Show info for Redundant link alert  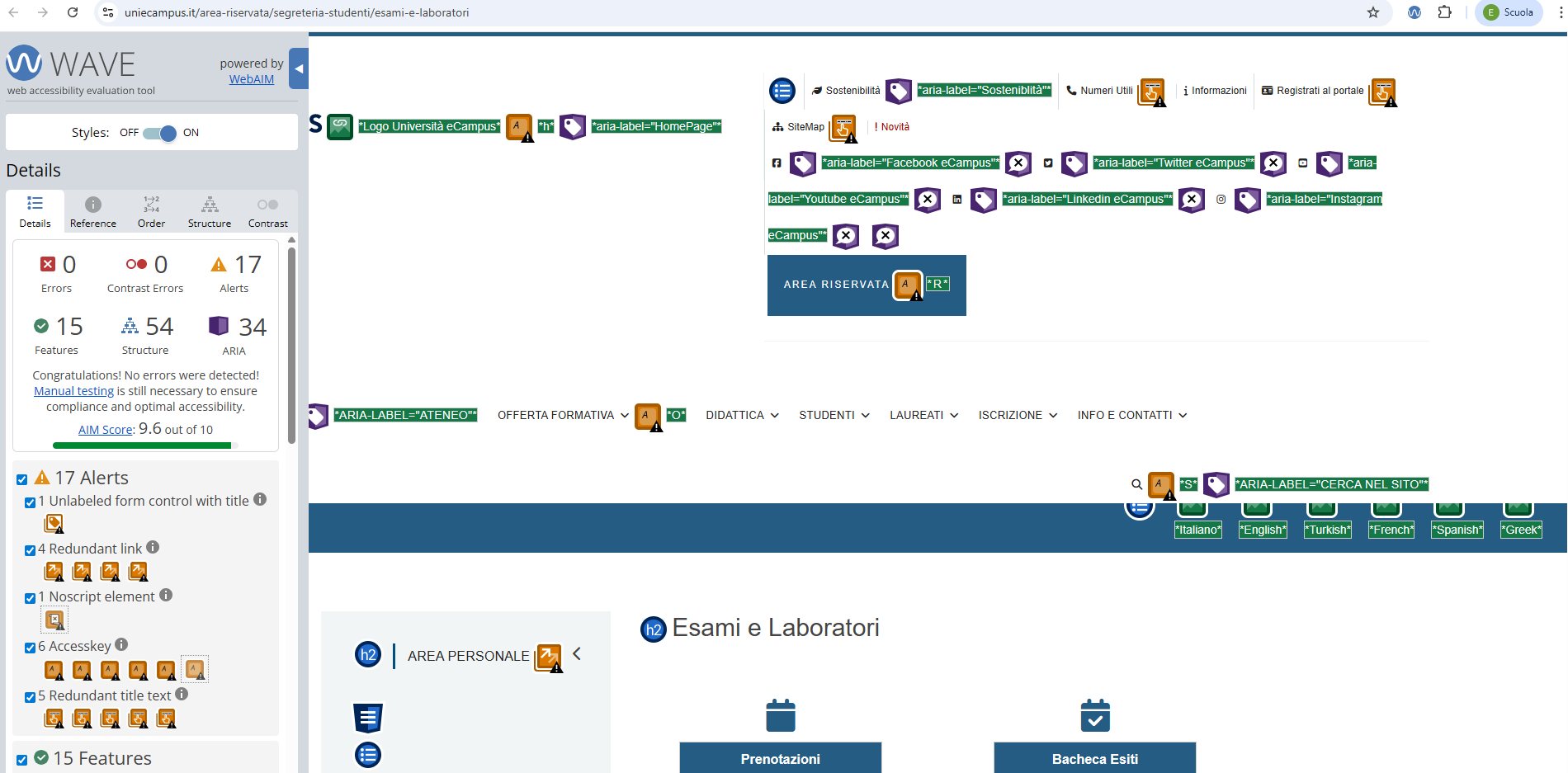(153, 547)
